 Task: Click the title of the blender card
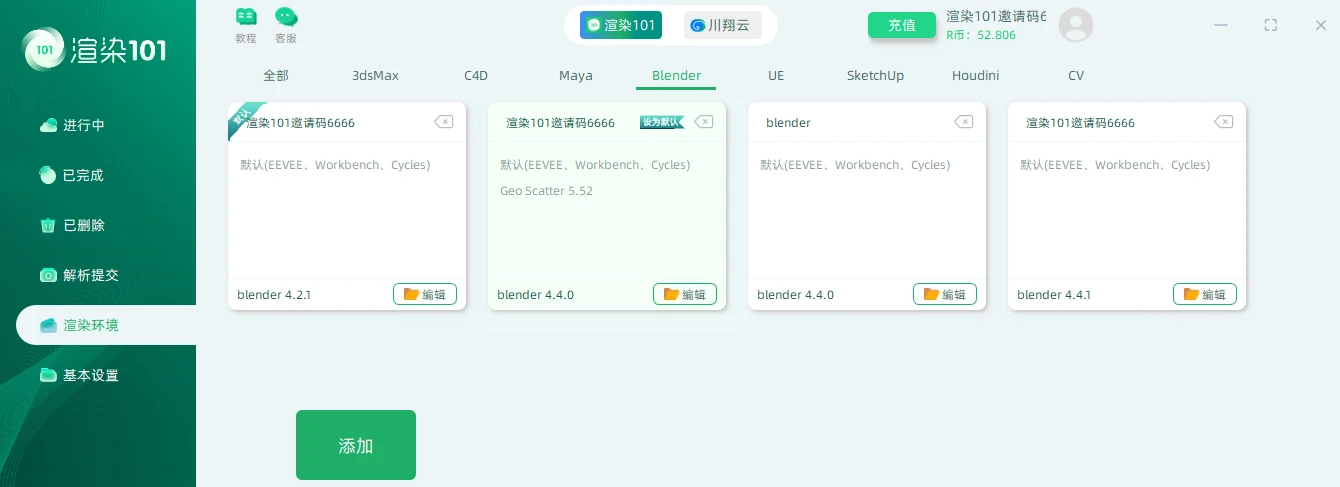[788, 123]
